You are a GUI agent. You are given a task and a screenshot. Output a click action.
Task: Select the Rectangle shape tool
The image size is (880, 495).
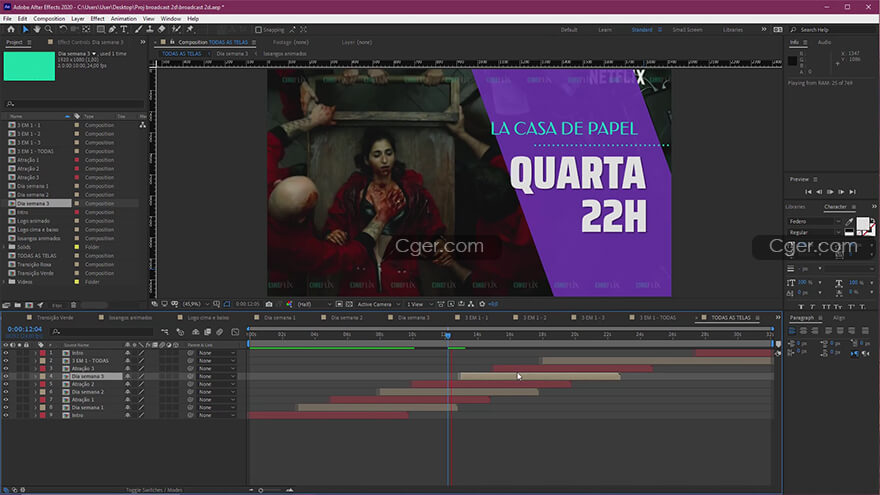click(100, 29)
